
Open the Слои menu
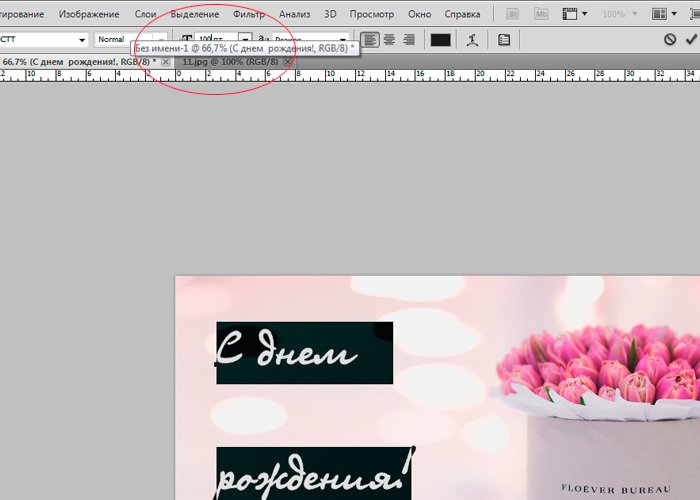point(144,15)
